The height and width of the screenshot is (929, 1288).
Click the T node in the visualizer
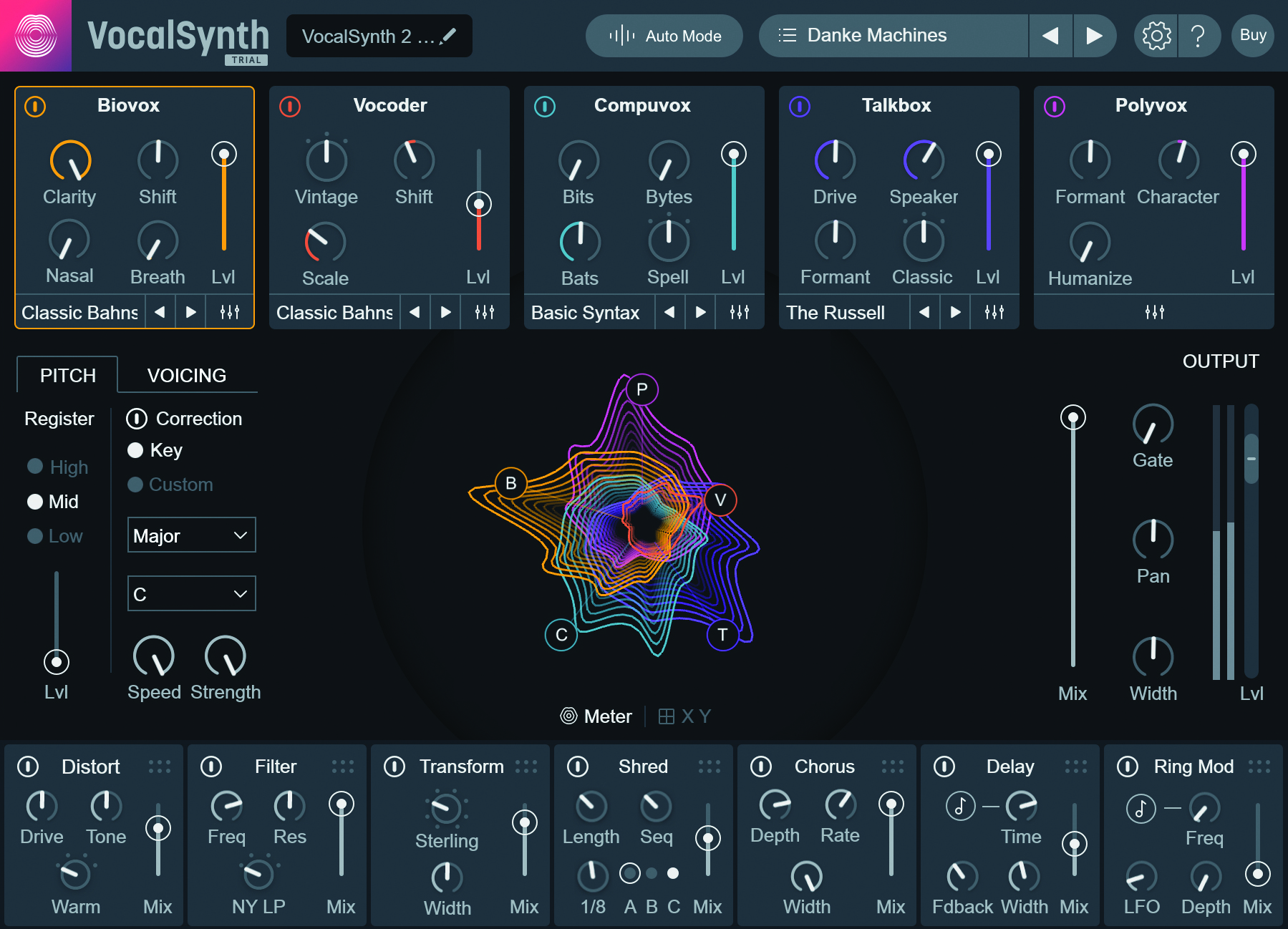point(723,635)
